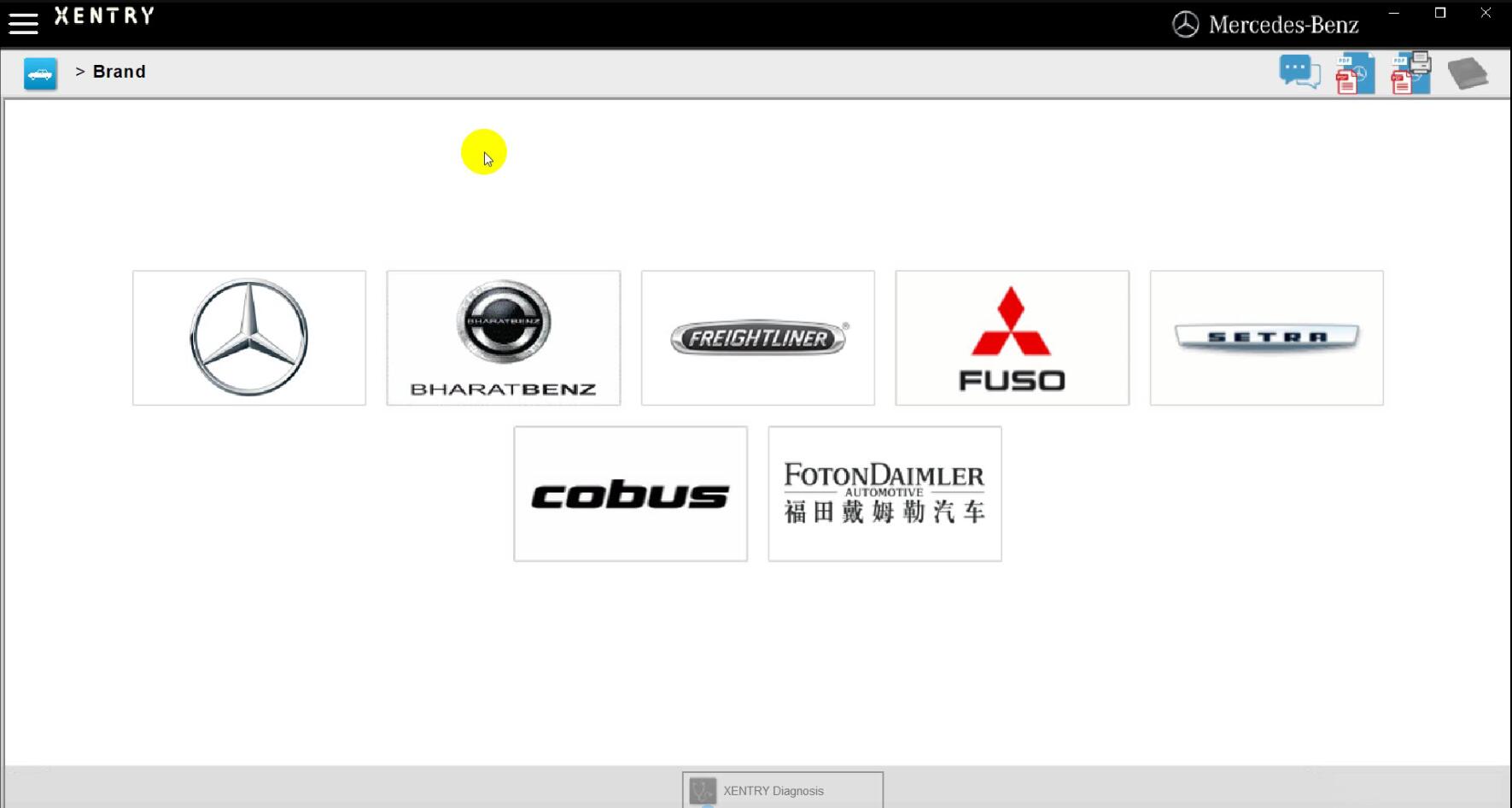Open the XENTRY Diagnosis tab at bottom

click(783, 790)
